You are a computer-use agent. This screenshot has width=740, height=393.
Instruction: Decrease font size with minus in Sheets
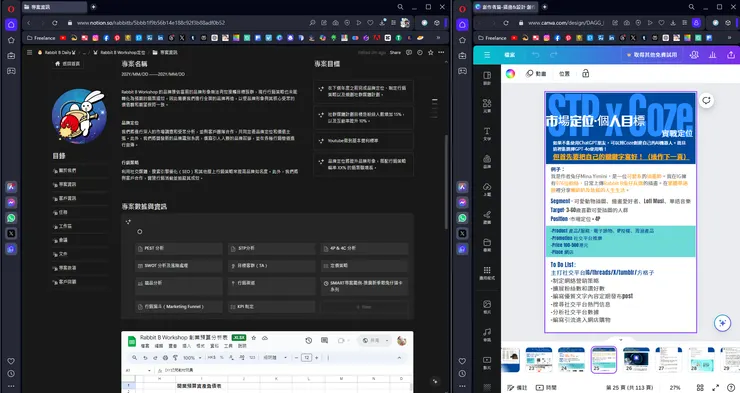(297, 358)
